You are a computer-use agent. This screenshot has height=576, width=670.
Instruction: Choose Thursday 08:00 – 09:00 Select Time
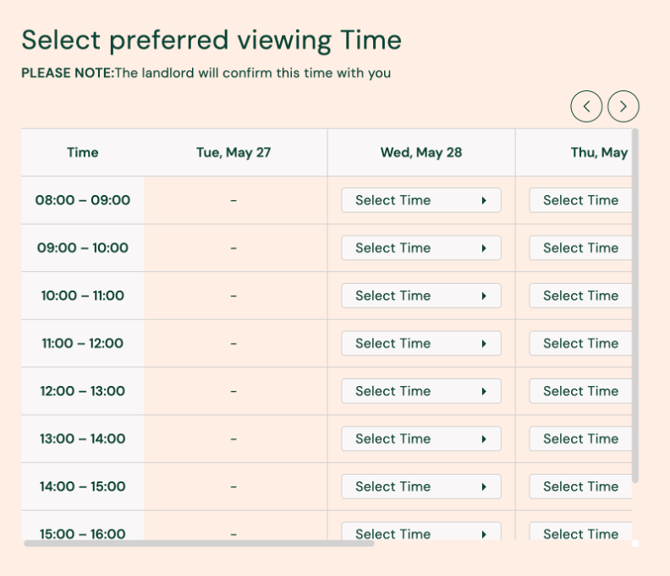click(x=581, y=200)
